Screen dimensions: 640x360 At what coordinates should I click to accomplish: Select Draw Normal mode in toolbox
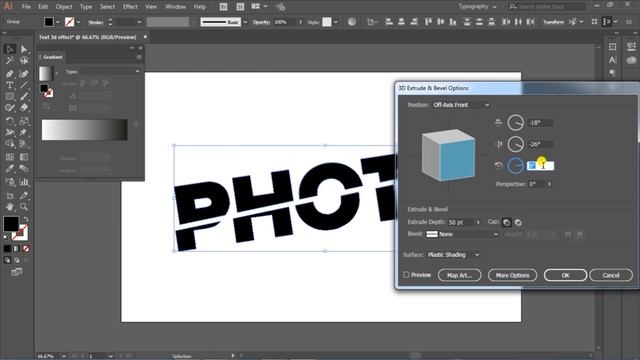pyautogui.click(x=7, y=260)
